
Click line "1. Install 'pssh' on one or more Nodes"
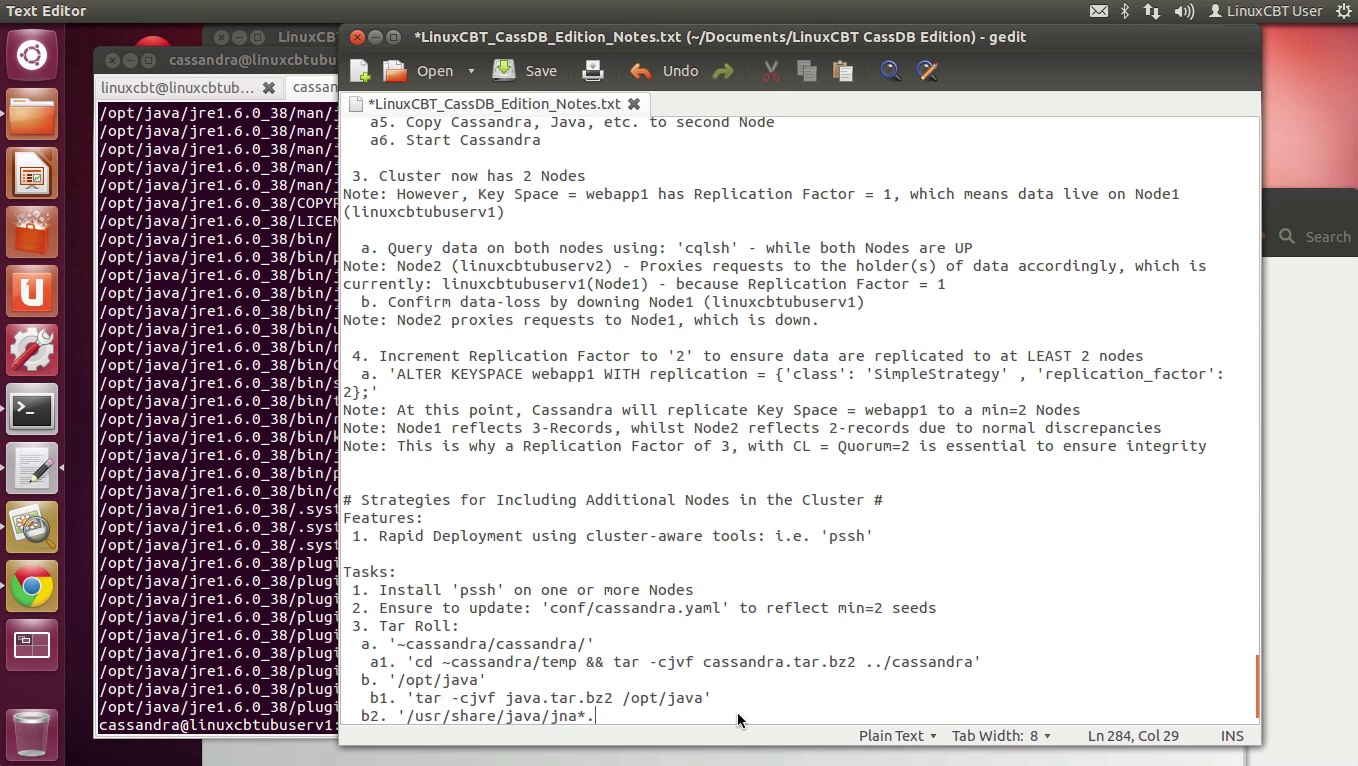click(522, 590)
